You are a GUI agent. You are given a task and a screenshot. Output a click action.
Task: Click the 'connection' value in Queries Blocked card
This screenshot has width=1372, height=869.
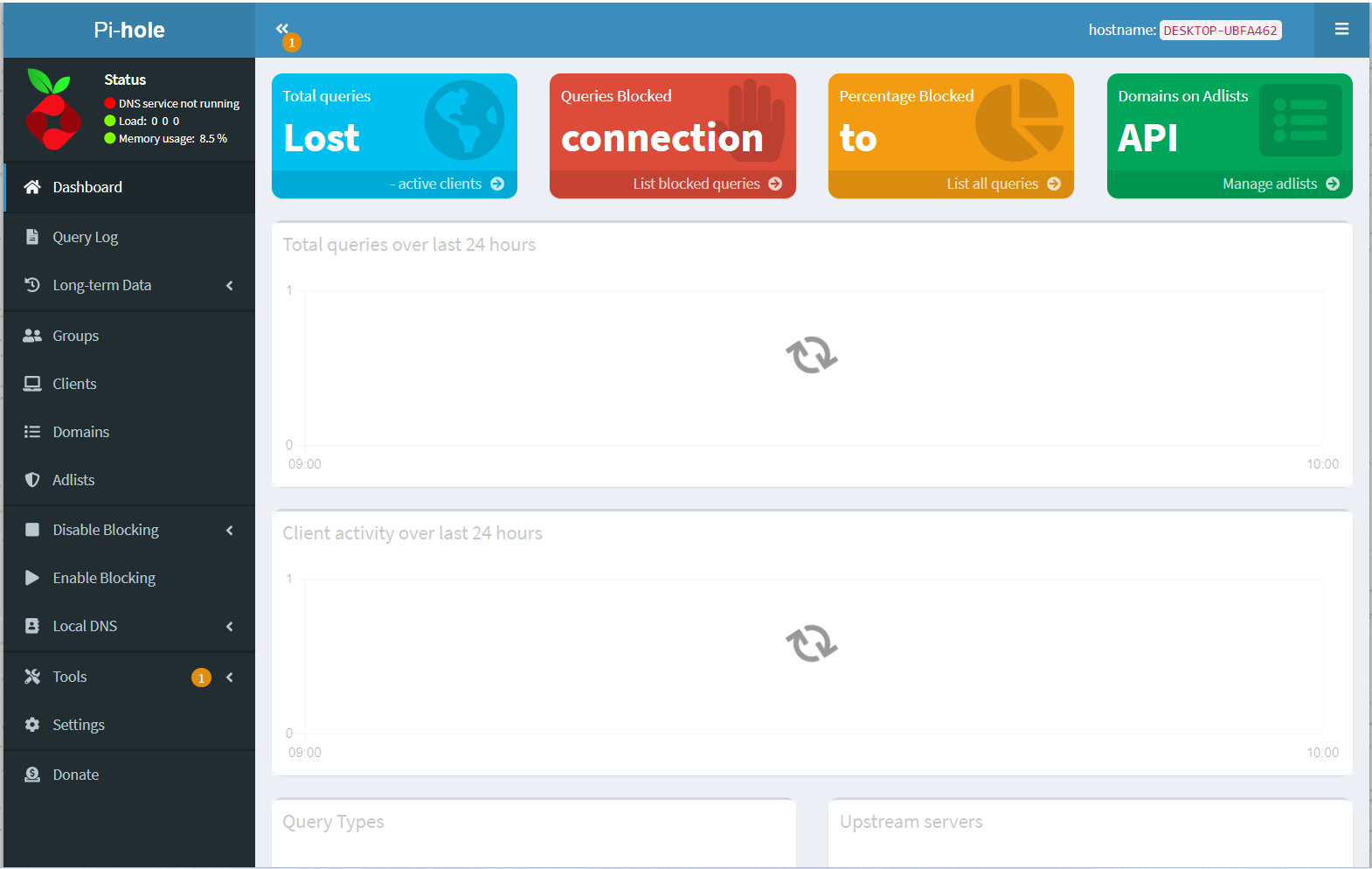(662, 138)
